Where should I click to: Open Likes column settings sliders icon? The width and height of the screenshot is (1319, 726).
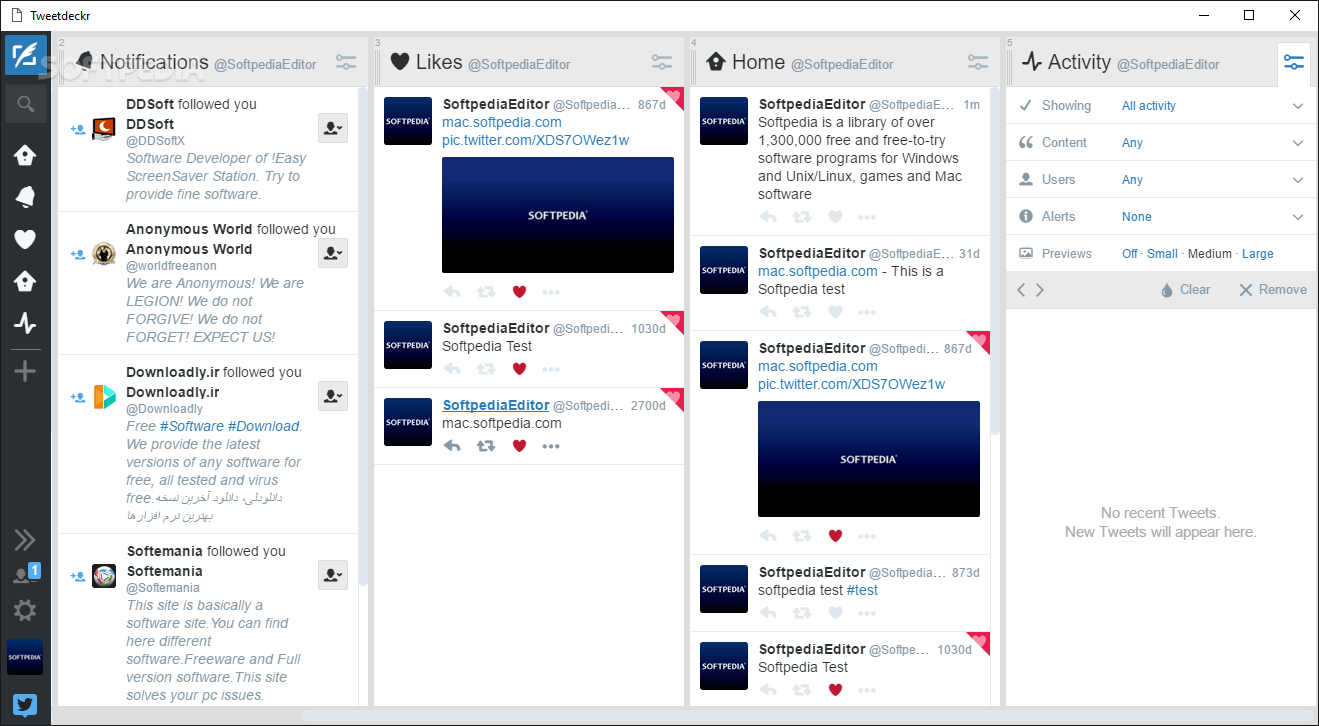662,62
